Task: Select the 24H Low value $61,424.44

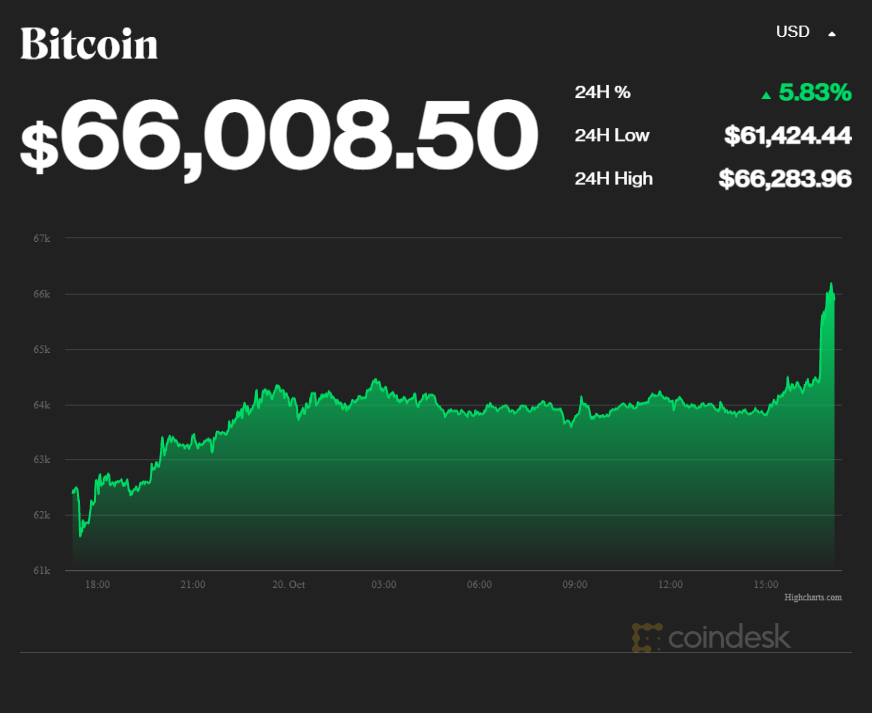Action: tap(788, 136)
